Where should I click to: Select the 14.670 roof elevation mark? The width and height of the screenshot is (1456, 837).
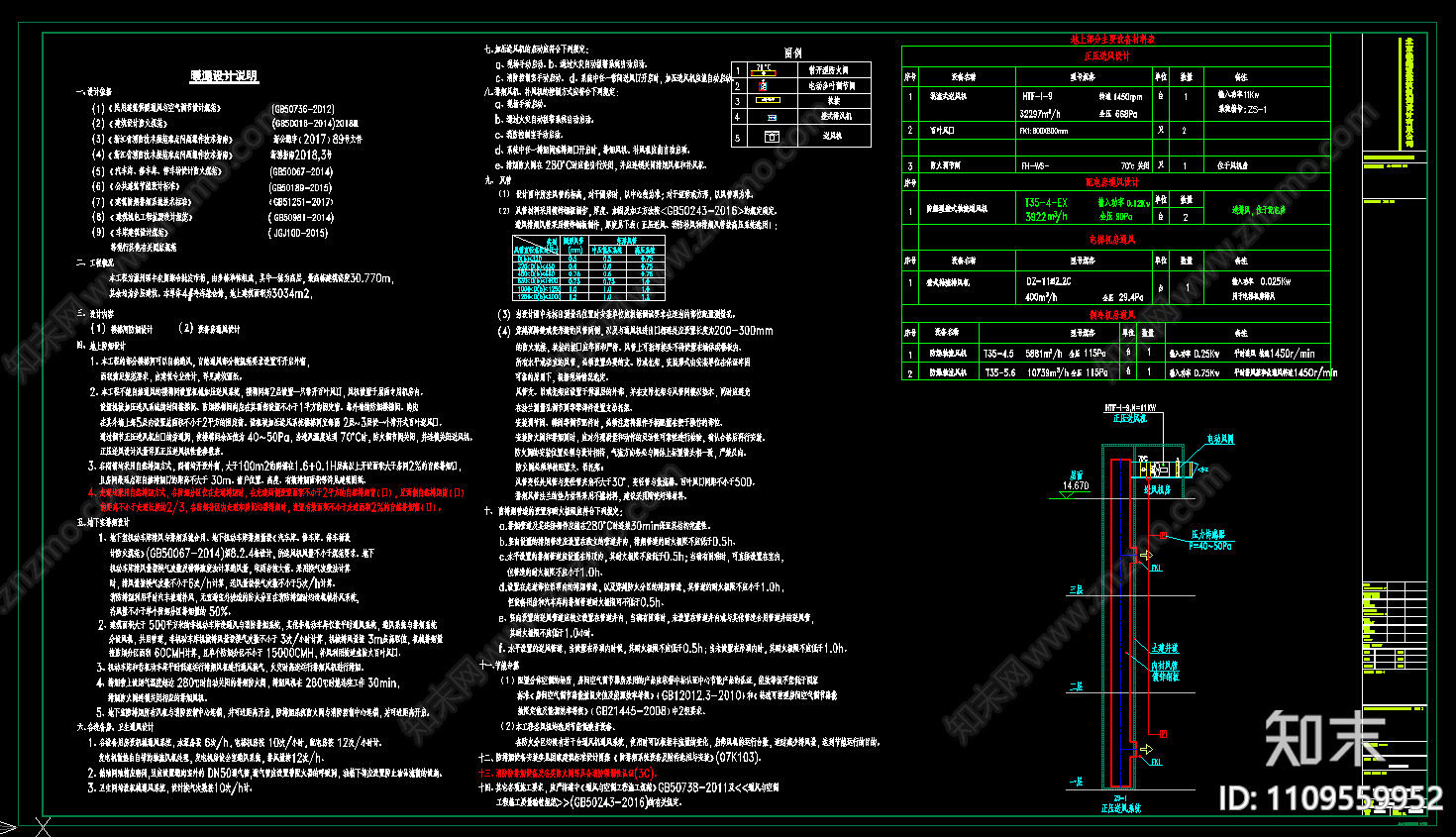point(1076,485)
